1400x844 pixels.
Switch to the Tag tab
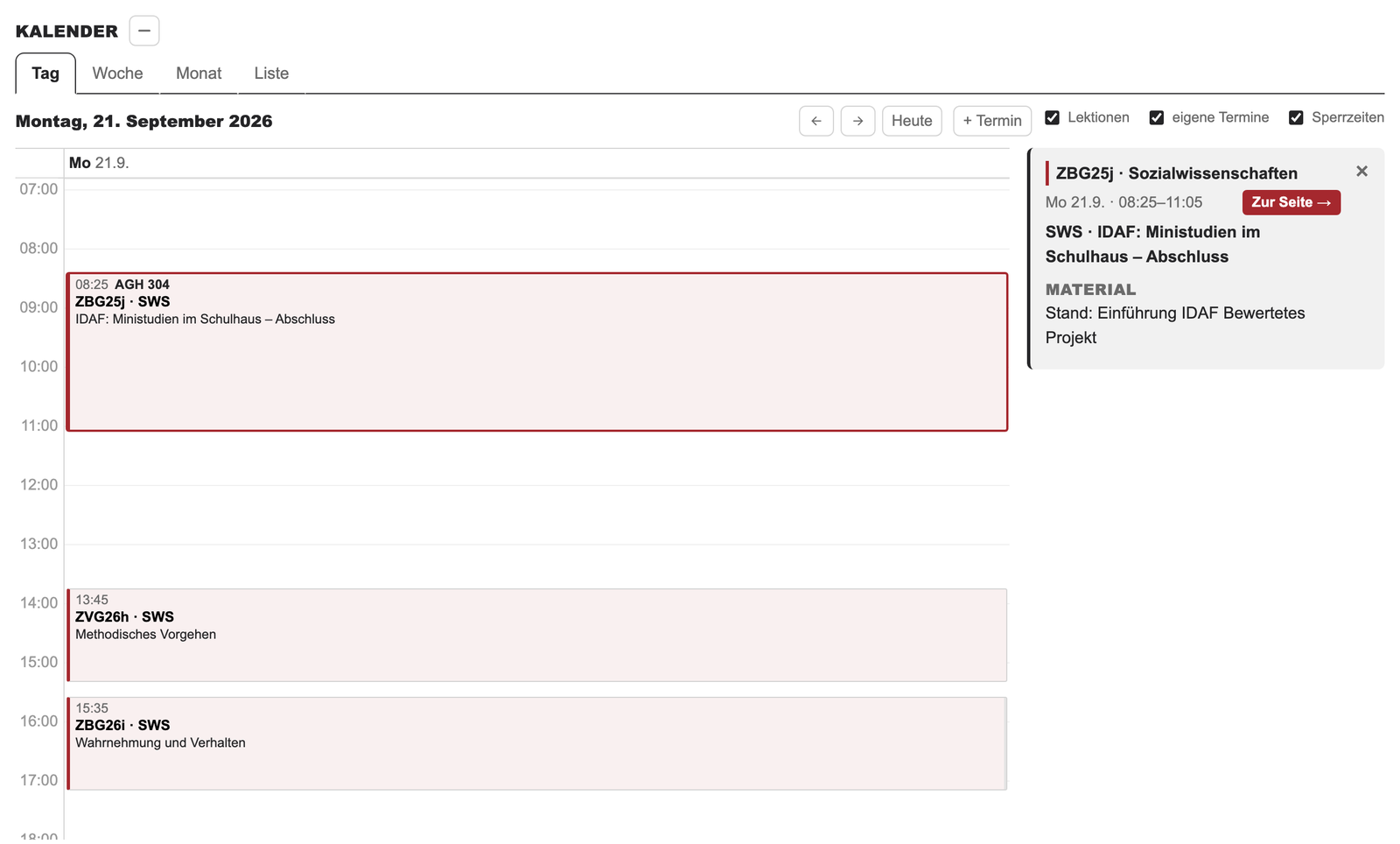pos(45,74)
